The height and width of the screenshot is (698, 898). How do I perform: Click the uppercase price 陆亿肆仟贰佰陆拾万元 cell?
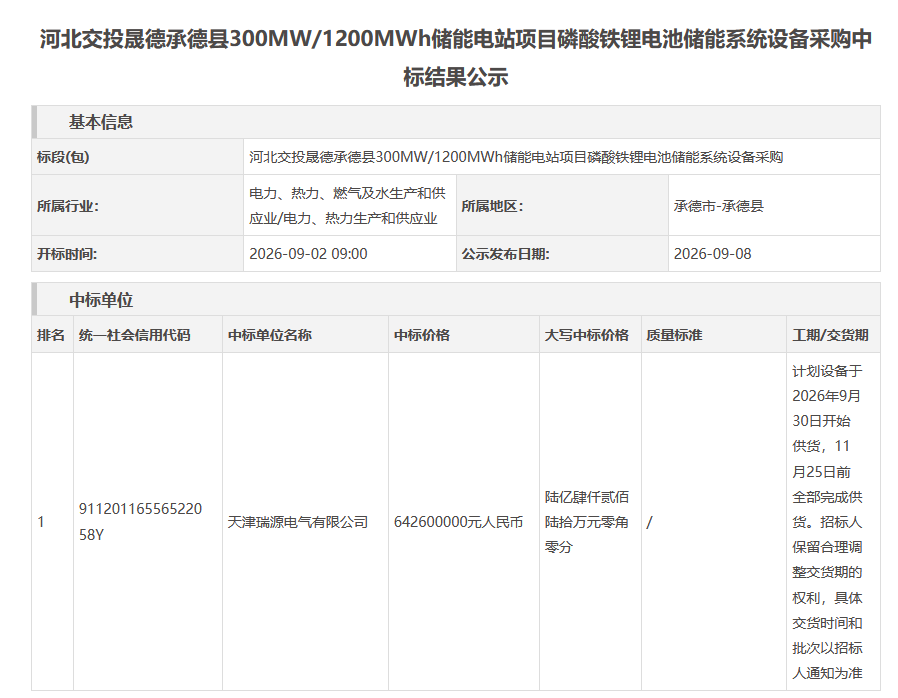590,522
